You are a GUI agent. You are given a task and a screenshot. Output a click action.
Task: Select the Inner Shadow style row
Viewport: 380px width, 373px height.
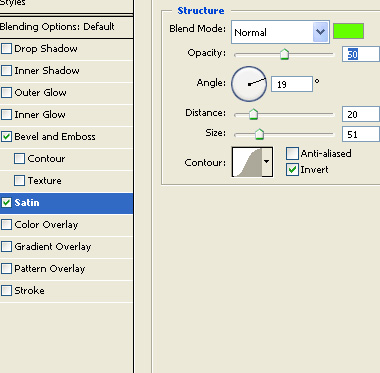tap(66, 71)
